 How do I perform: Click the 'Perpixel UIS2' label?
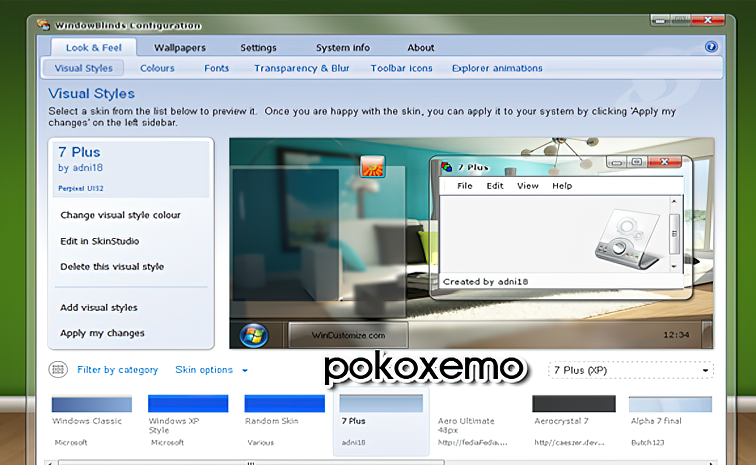(x=81, y=189)
